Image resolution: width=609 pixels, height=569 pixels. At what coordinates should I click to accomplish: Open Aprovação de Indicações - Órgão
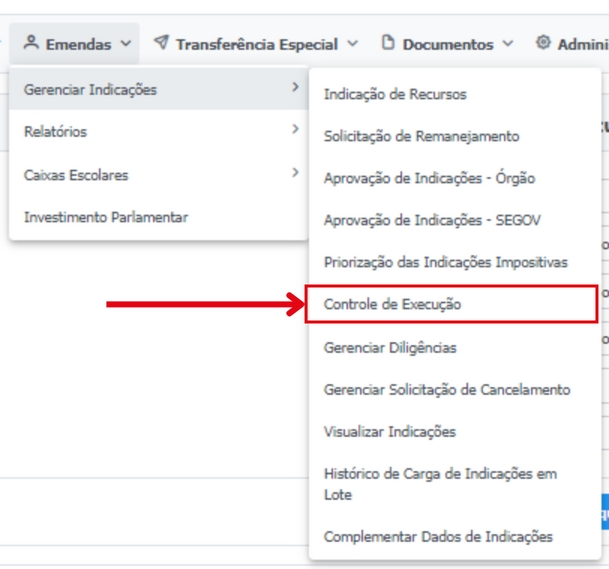click(455, 178)
